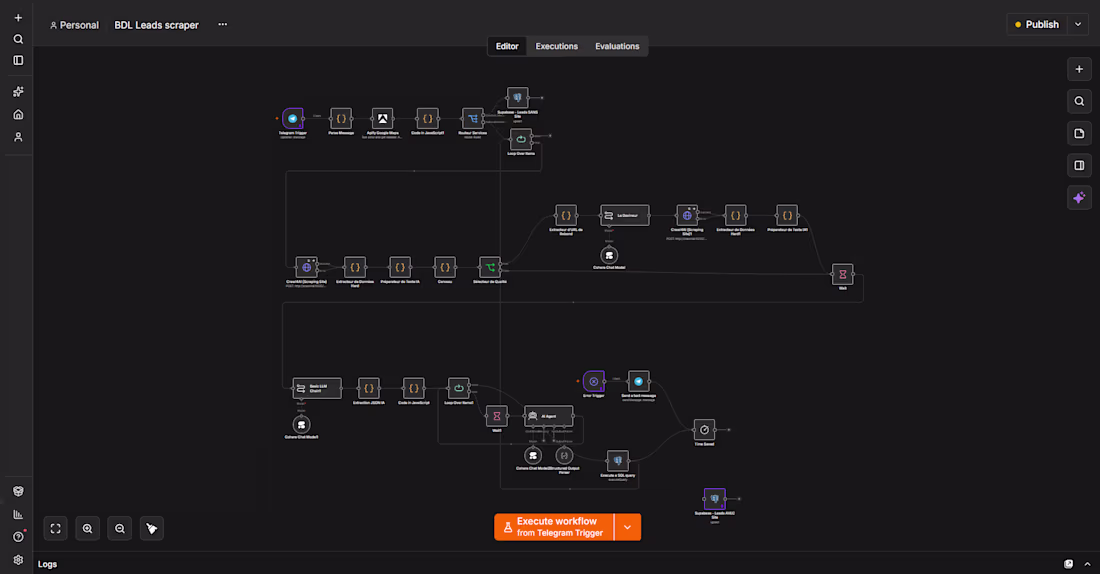Open the canvas search magnifier button

coord(1079,101)
